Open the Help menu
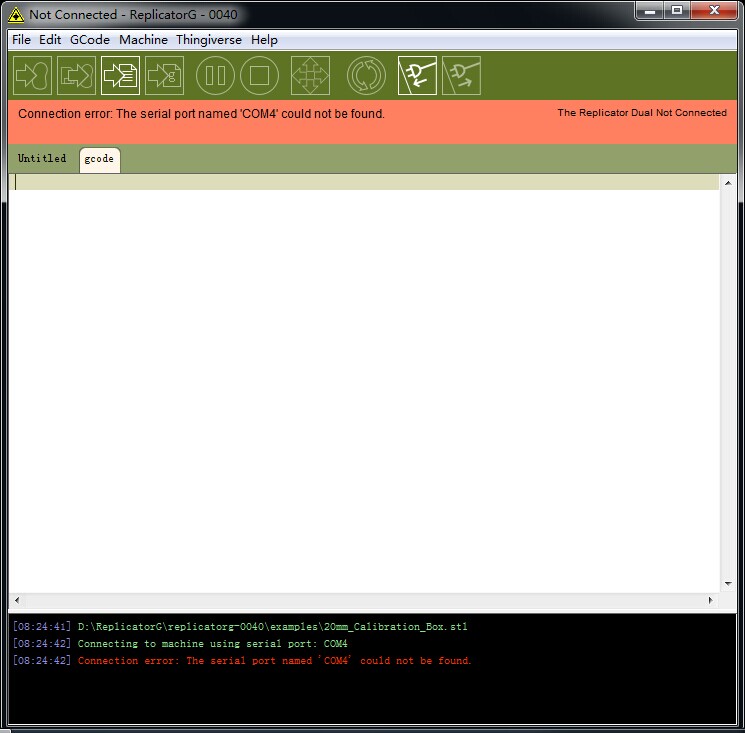Screen dimensions: 745x733 tap(264, 40)
